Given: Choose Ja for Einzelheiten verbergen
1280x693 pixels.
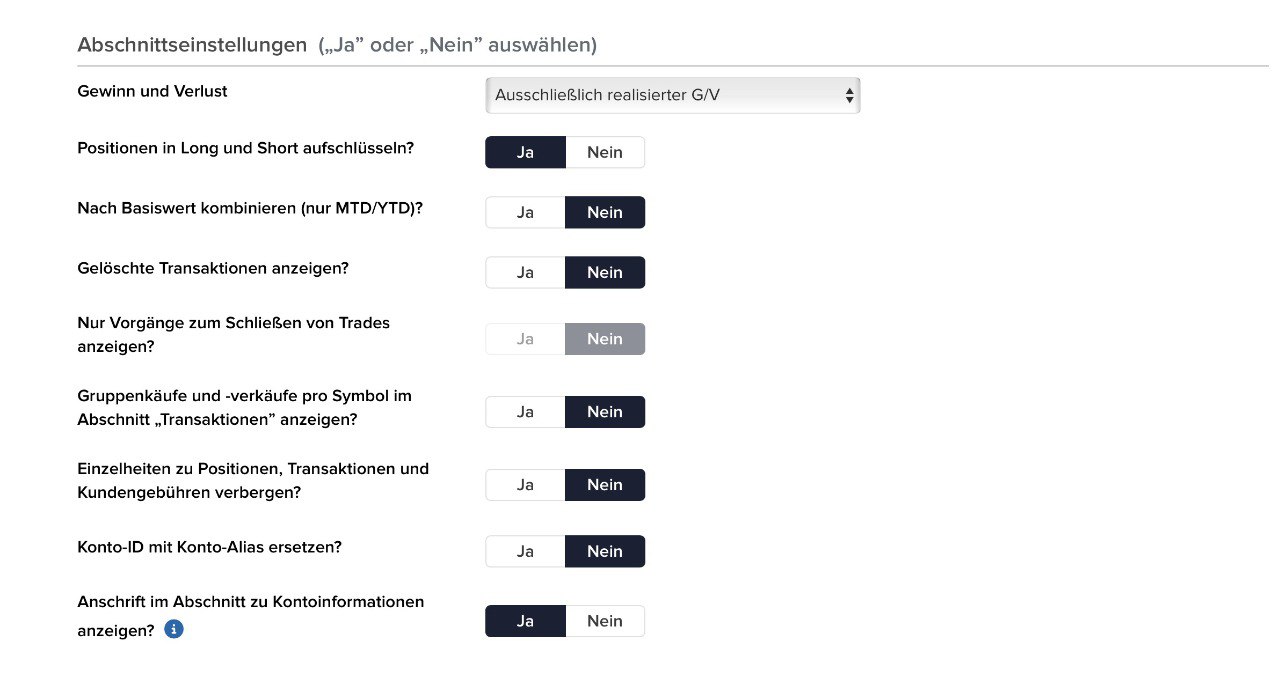Looking at the screenshot, I should (525, 485).
